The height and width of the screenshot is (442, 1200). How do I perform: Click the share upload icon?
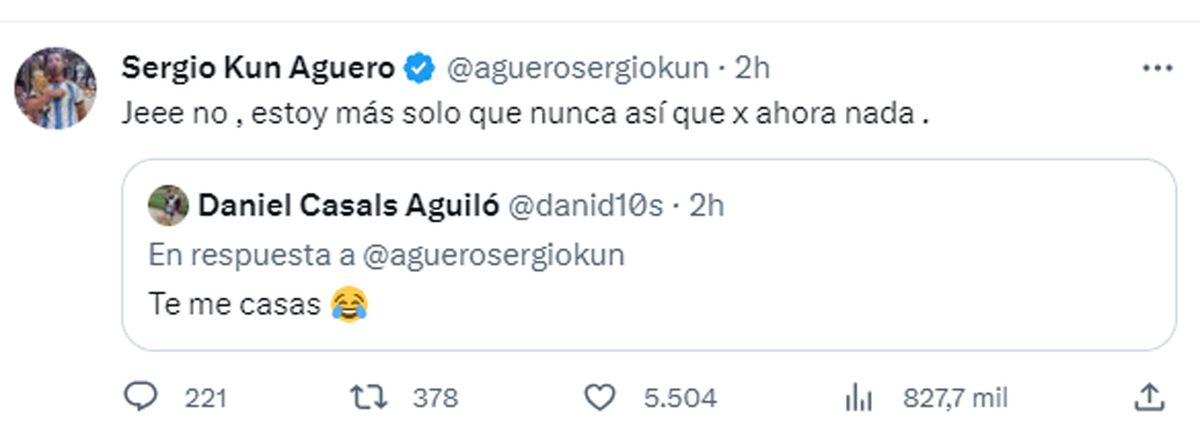pos(1149,398)
